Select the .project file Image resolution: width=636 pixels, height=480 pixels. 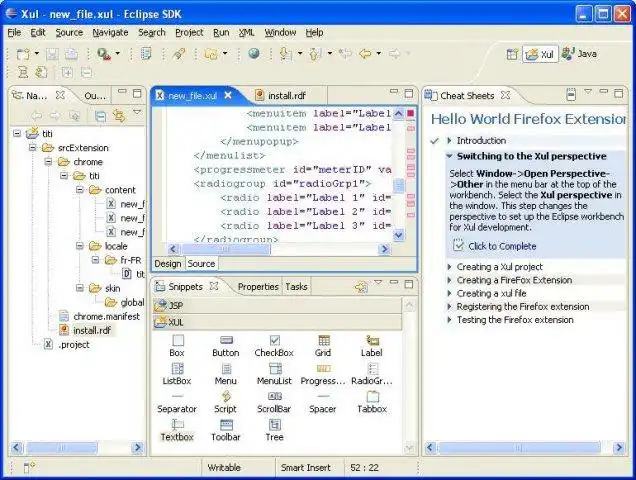point(74,344)
